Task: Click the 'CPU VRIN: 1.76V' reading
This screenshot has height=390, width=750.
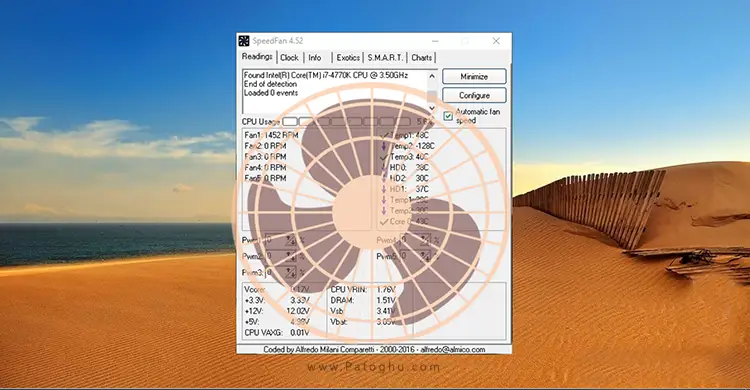Action: tap(363, 290)
